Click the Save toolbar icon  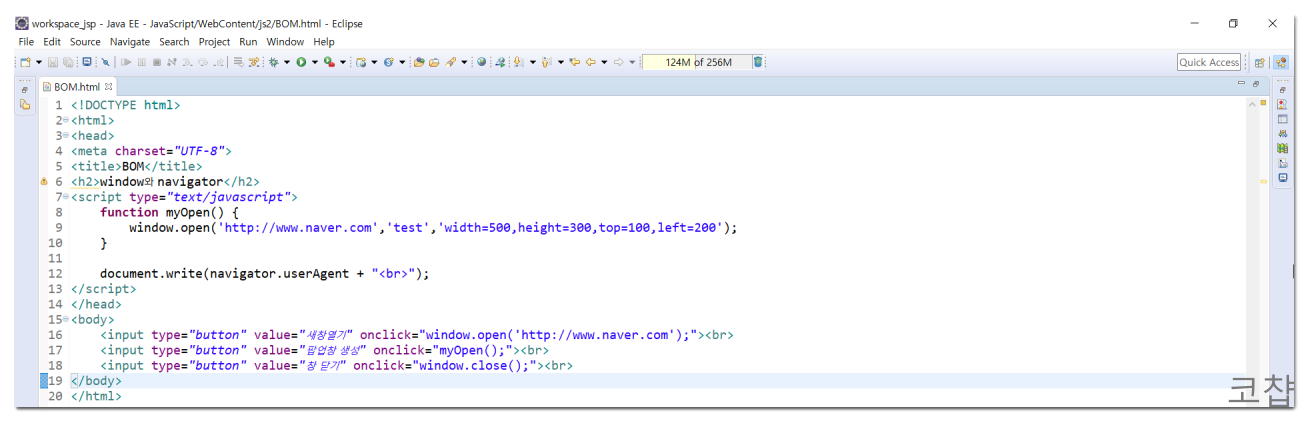tap(52, 62)
